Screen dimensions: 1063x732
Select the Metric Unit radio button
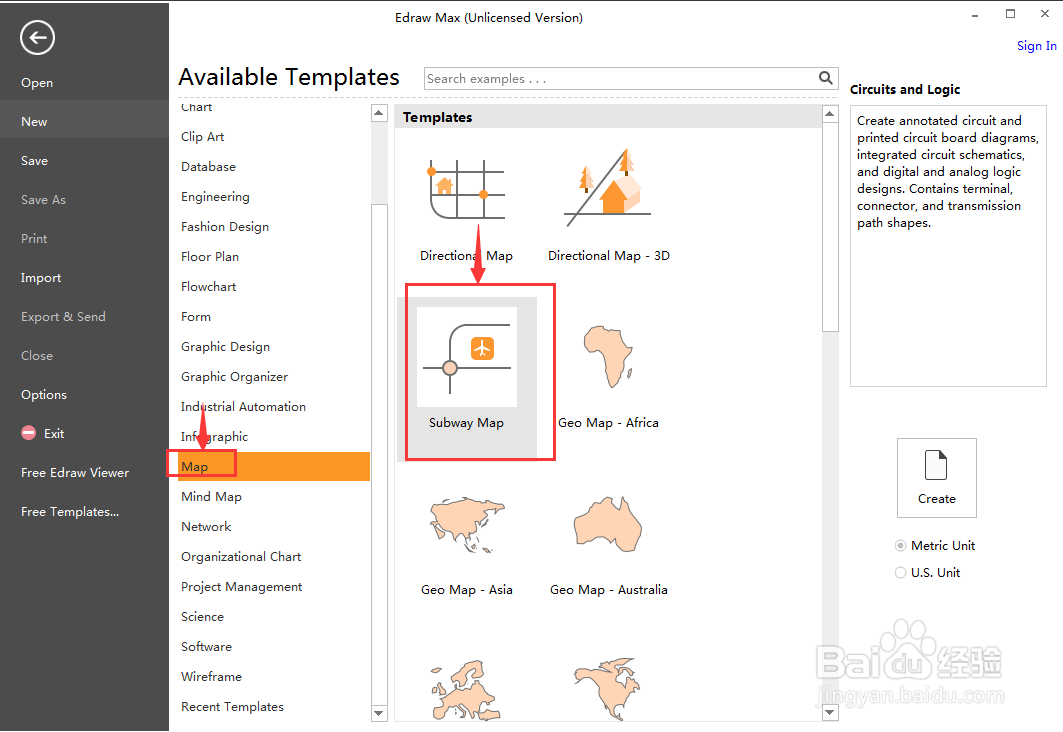[900, 546]
